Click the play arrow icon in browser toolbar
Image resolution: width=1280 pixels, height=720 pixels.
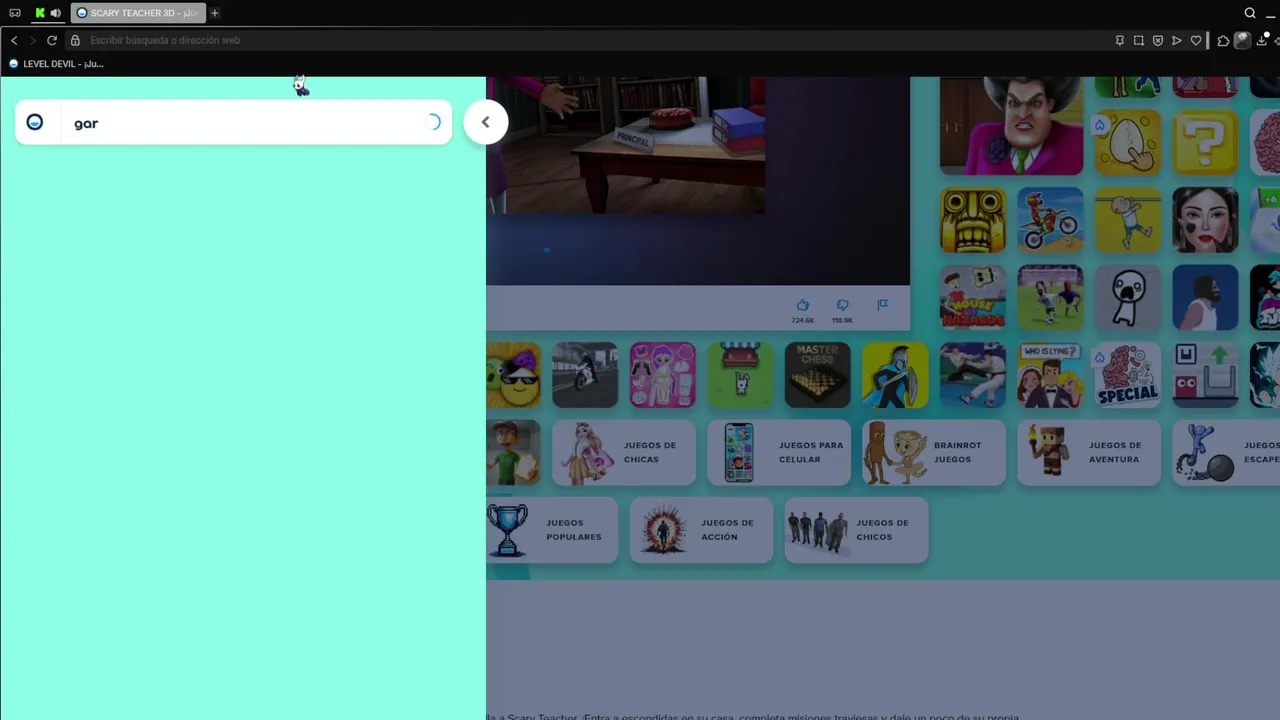1177,41
